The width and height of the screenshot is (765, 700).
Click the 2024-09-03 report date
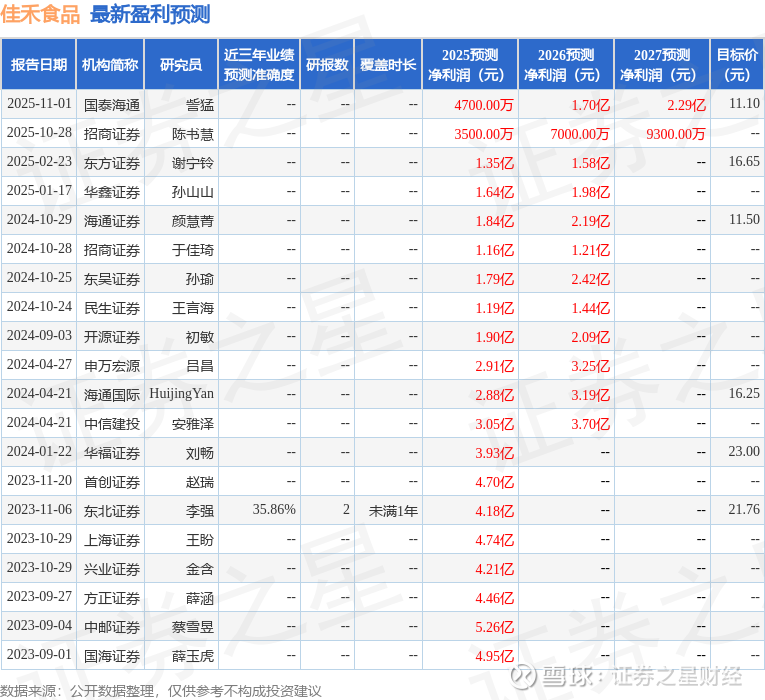39,336
